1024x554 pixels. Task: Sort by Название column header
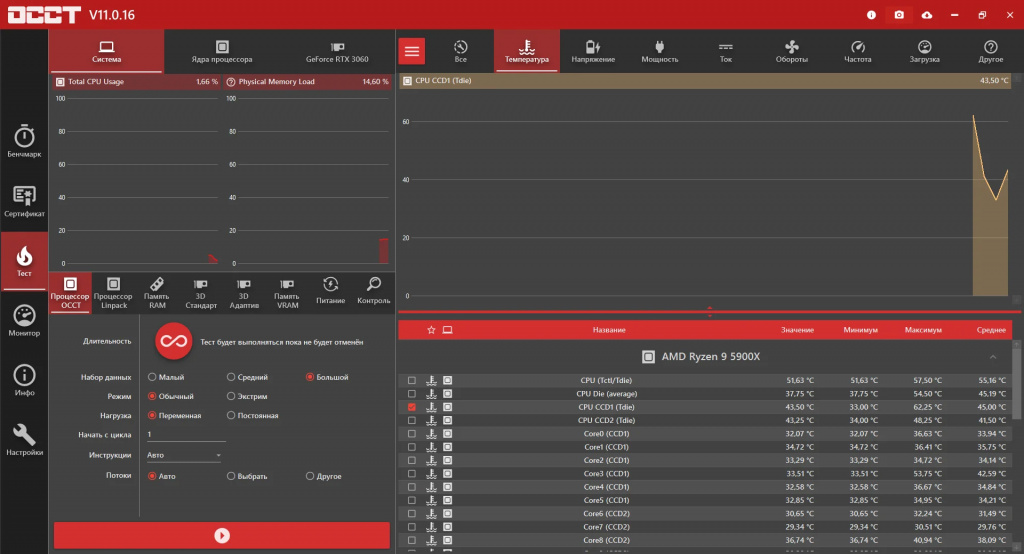pos(609,330)
